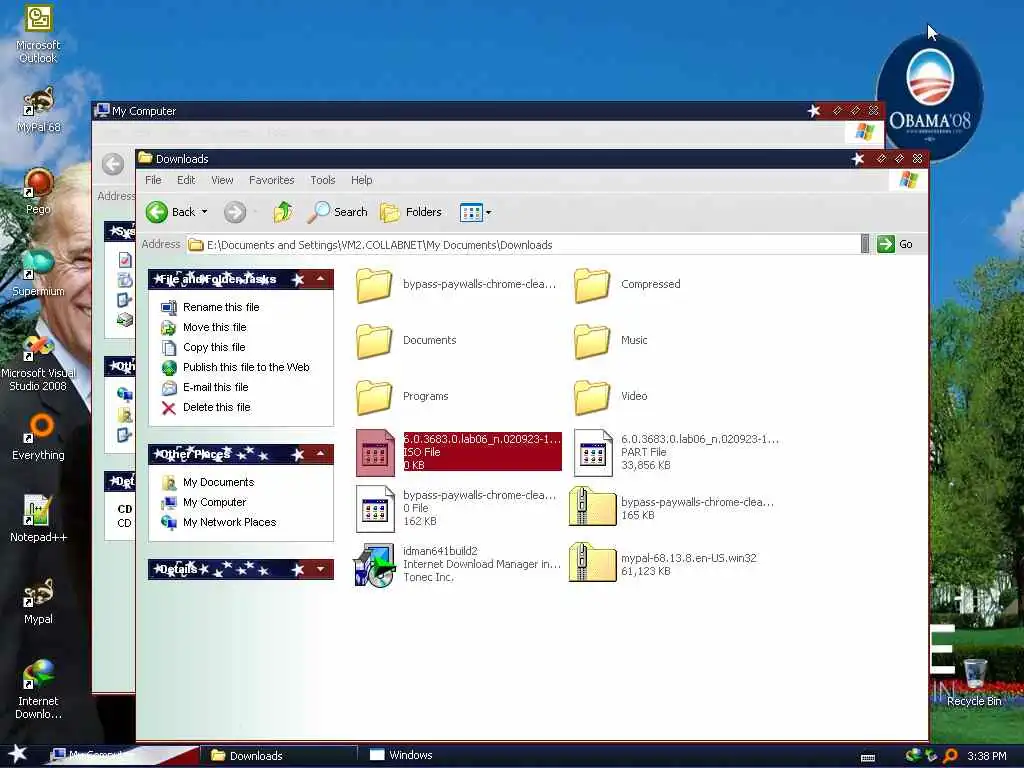Click Internet Download Manager desktop icon
Image resolution: width=1024 pixels, height=768 pixels.
[38, 689]
